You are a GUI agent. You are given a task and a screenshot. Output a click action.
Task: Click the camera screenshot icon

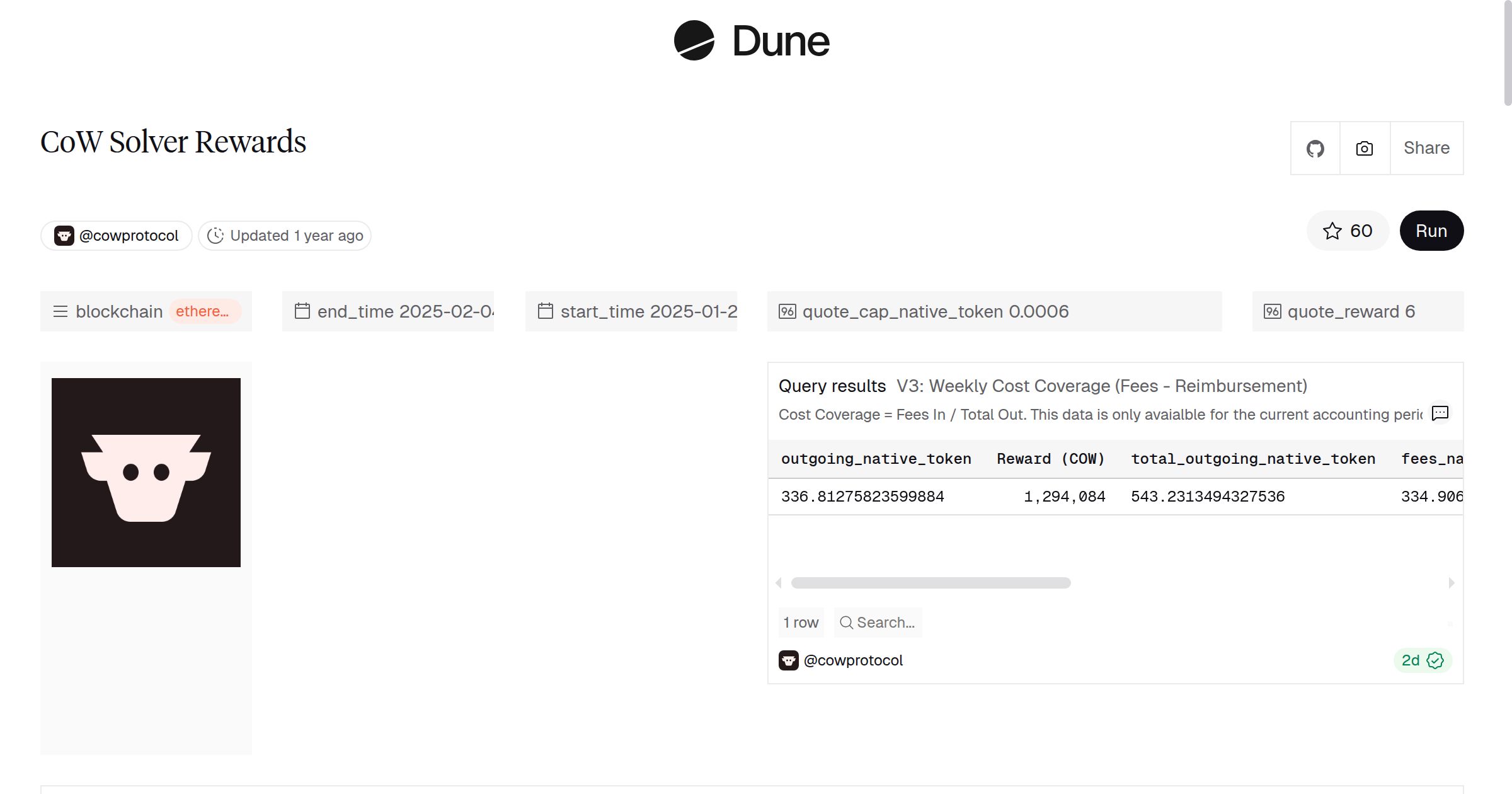point(1365,149)
